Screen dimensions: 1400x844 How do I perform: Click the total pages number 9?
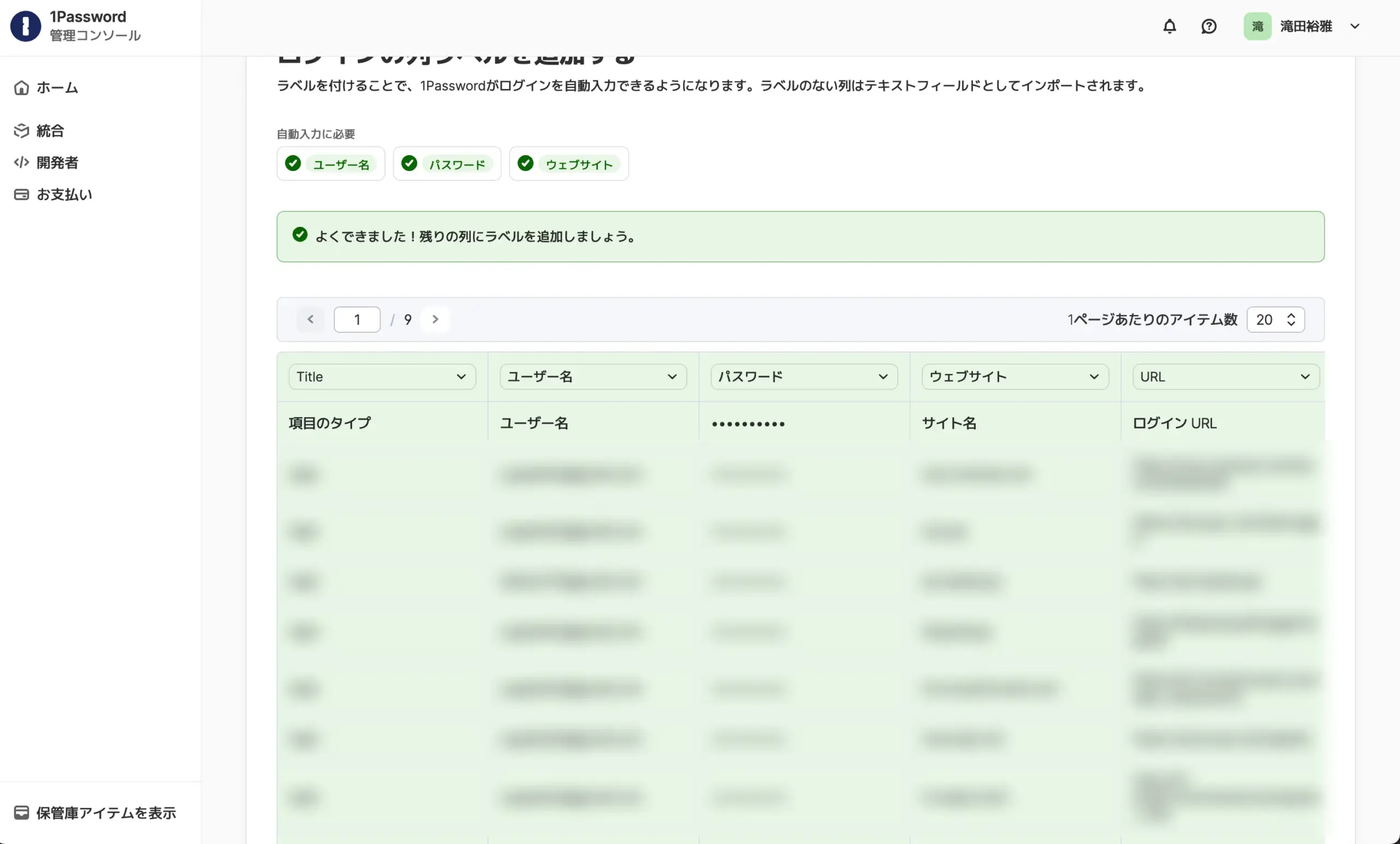point(407,320)
